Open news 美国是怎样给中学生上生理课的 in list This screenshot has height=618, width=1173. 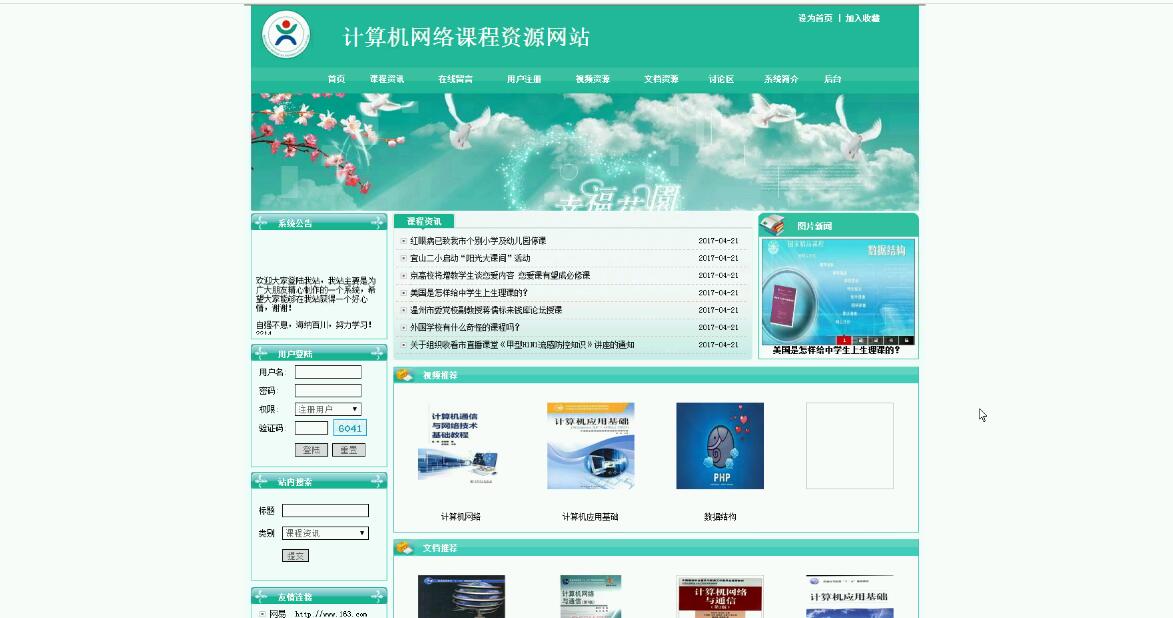(x=469, y=293)
